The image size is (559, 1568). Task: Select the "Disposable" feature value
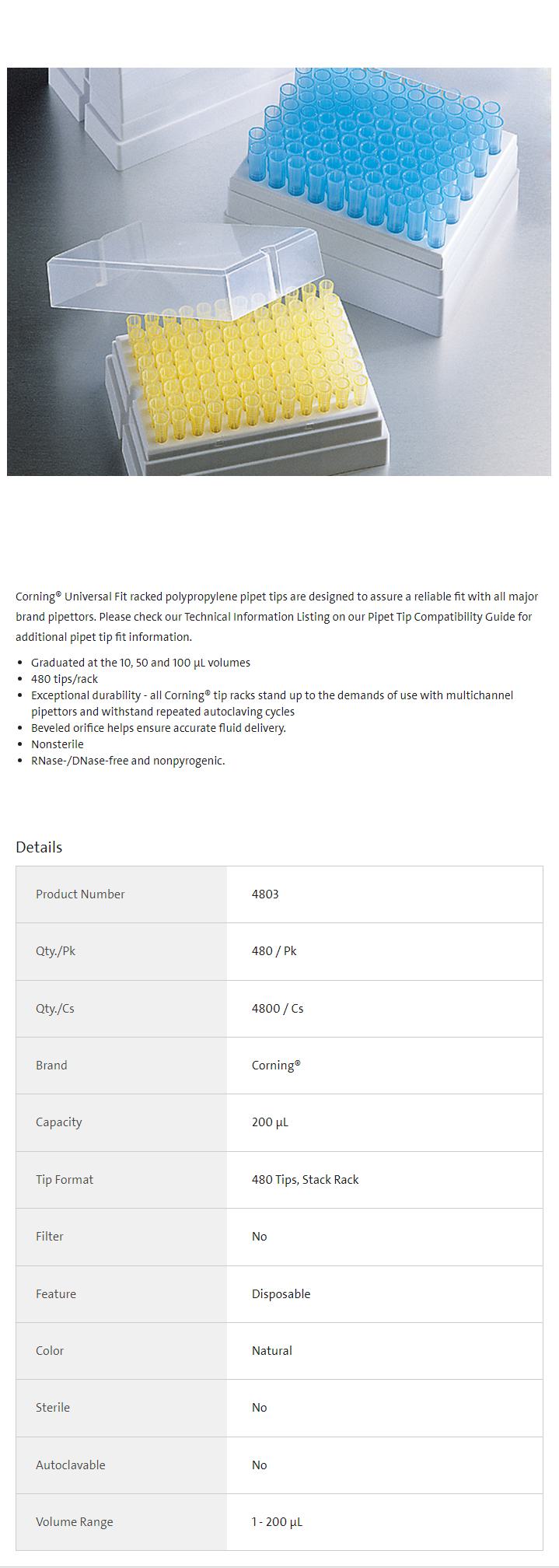tap(281, 1294)
